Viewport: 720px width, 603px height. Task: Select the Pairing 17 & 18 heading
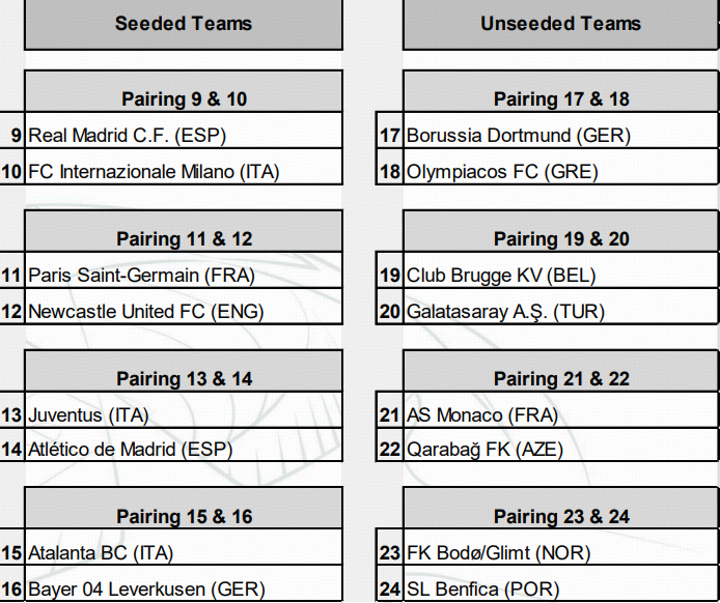[561, 99]
